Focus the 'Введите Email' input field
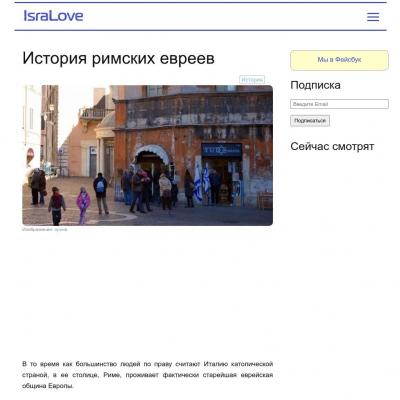The height and width of the screenshot is (400, 400). pyautogui.click(x=339, y=104)
